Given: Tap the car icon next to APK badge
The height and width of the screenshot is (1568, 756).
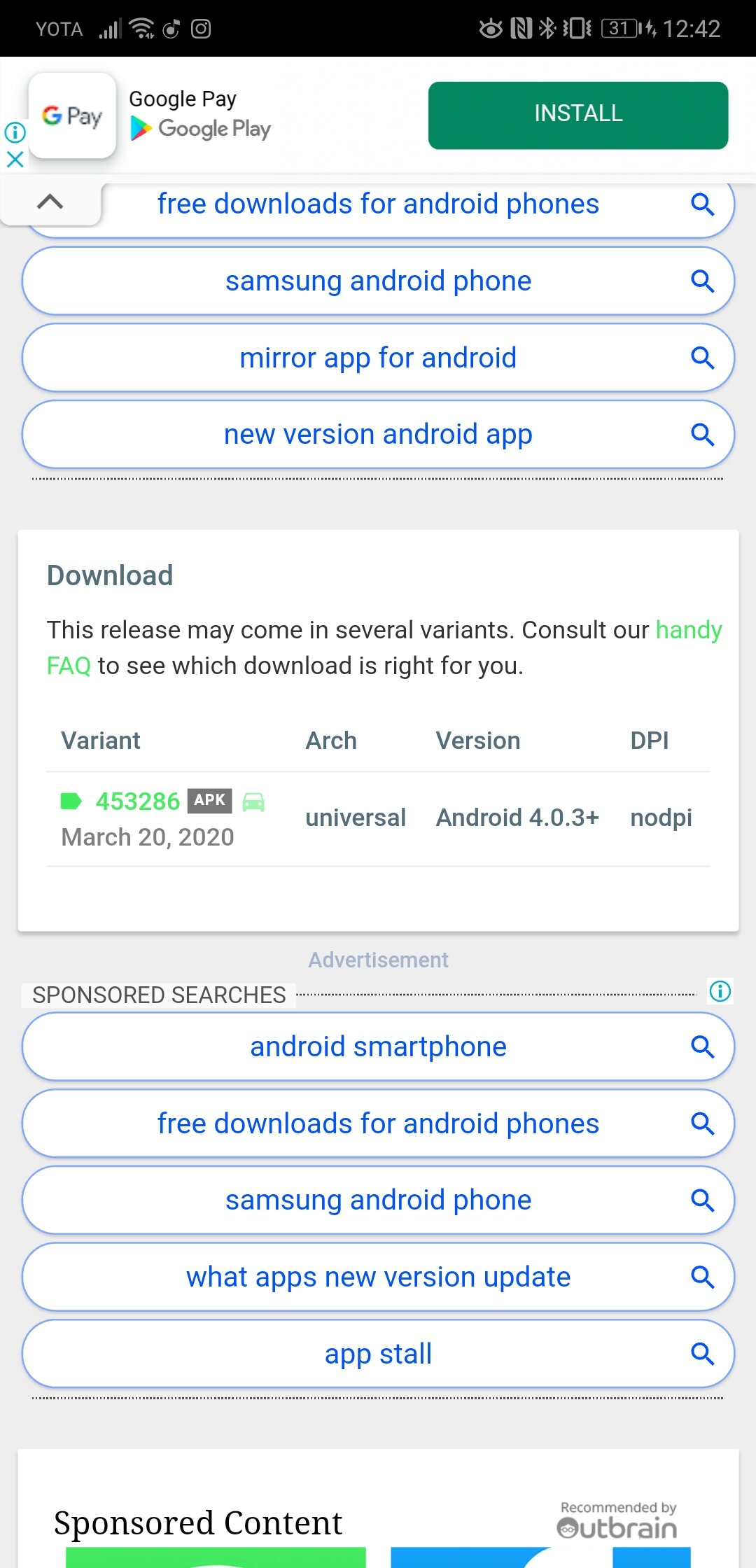Looking at the screenshot, I should click(253, 801).
